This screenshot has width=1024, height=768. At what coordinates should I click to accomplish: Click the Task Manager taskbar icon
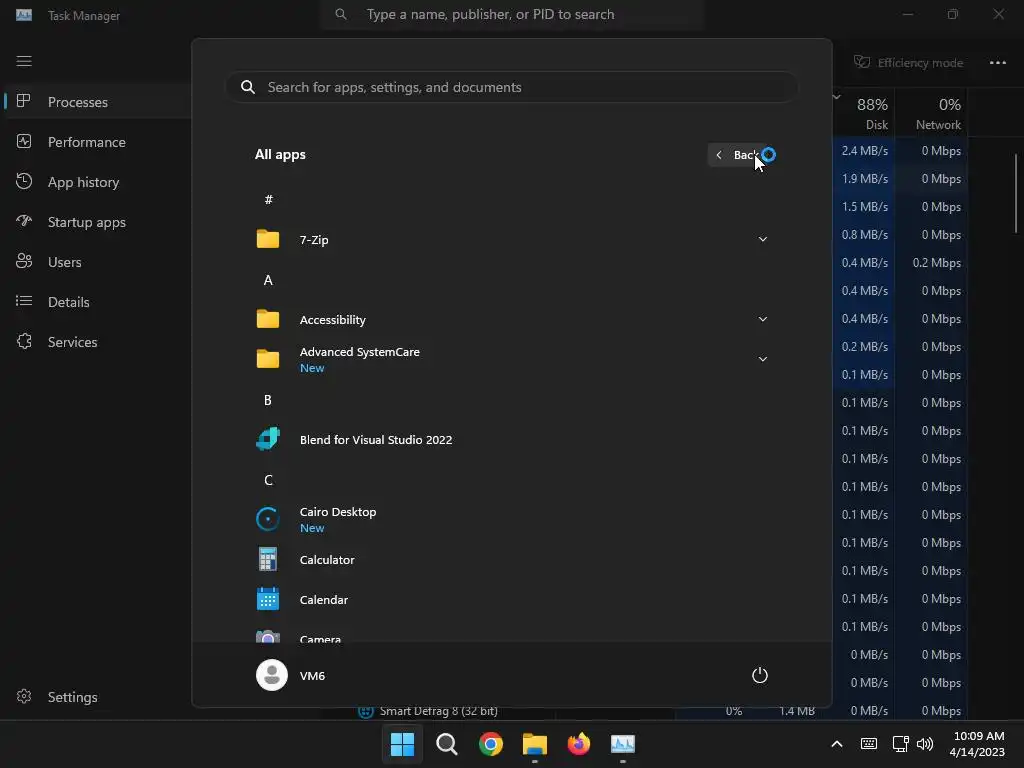(x=623, y=744)
